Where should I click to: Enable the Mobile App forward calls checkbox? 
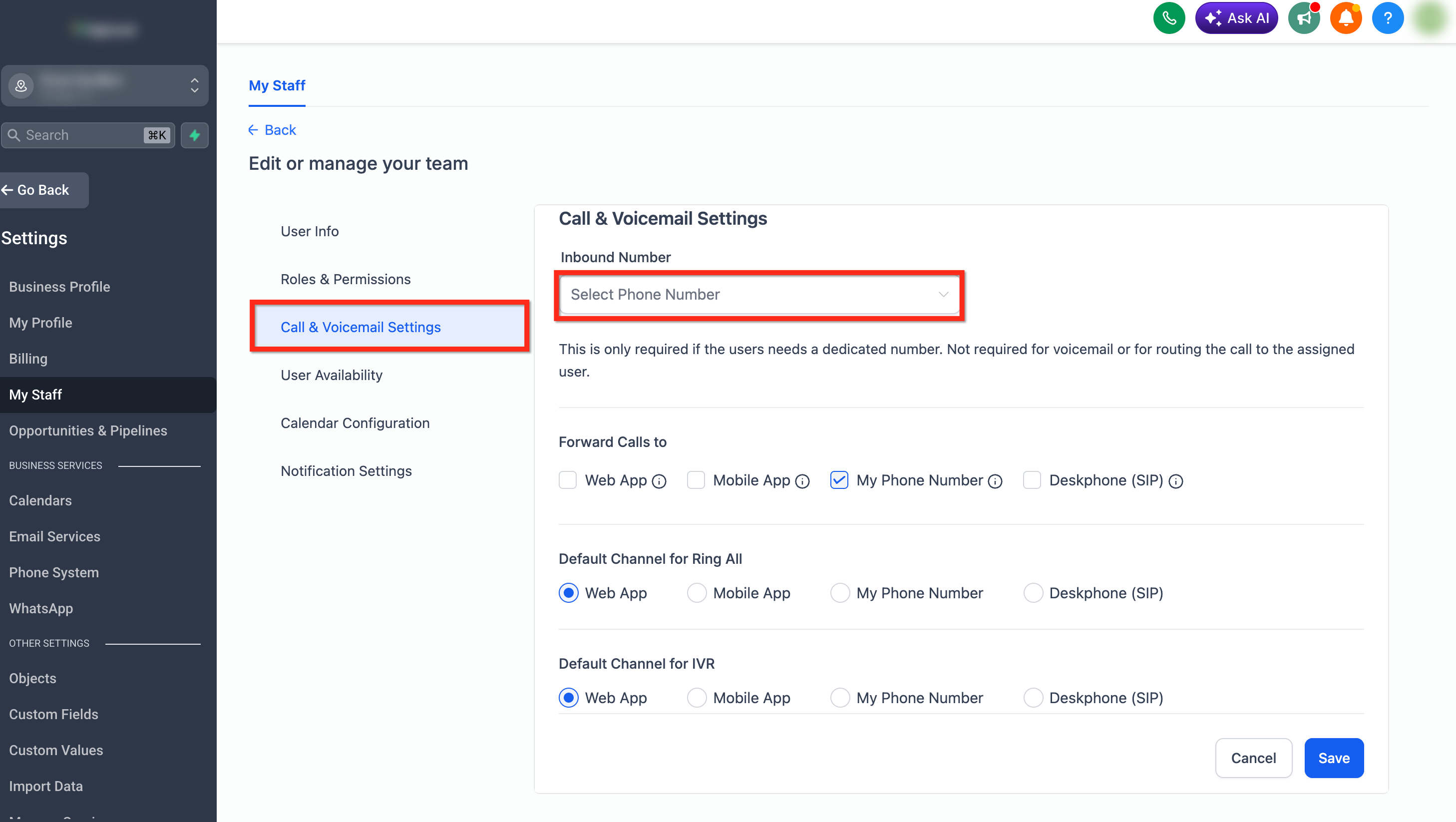tap(696, 480)
